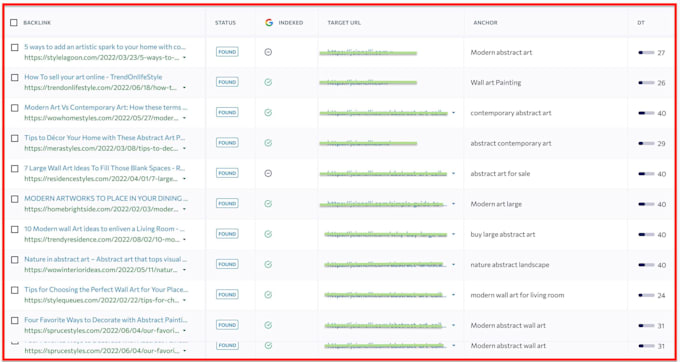Open 'Tips to Décor Your Home' backlink
The width and height of the screenshot is (680, 362).
pos(105,137)
